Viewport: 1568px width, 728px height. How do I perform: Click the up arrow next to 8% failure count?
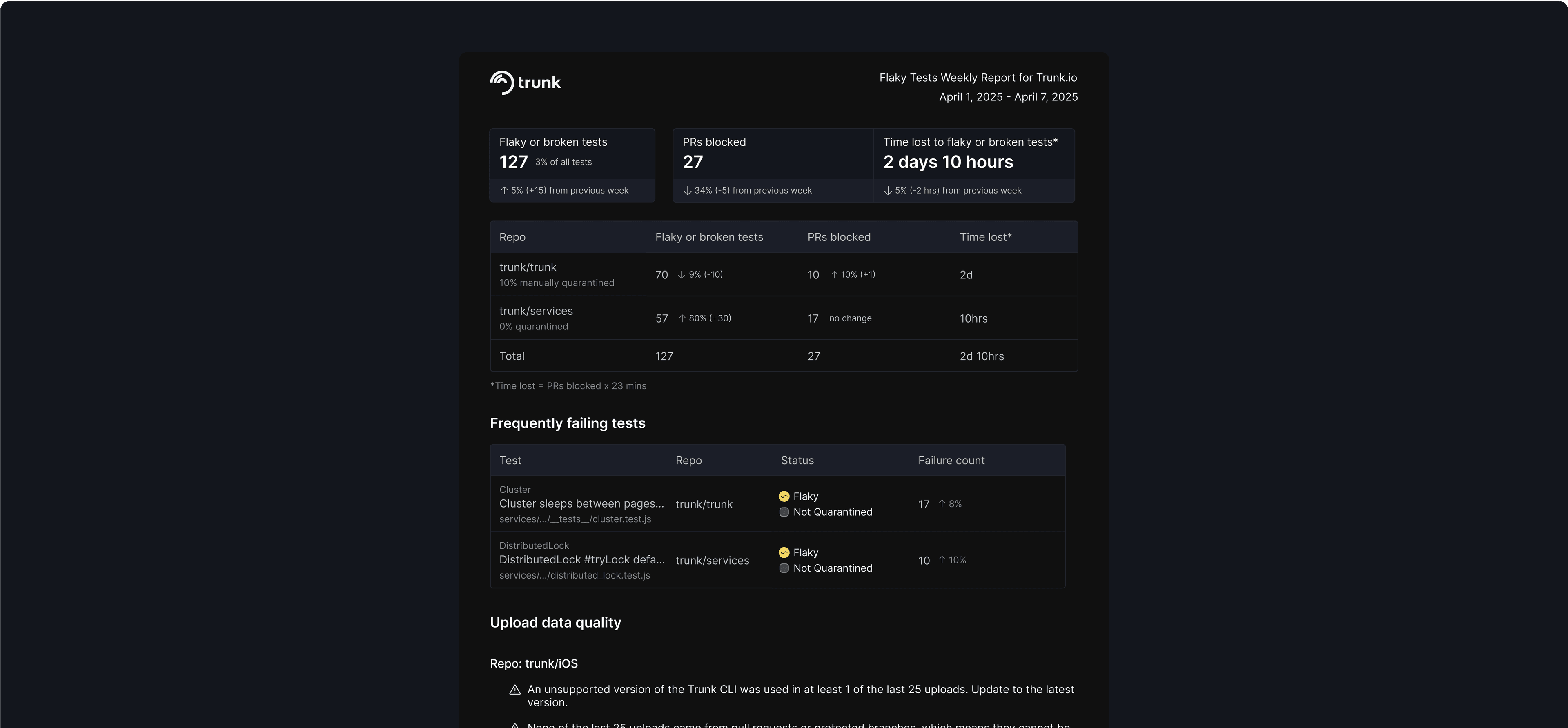pyautogui.click(x=942, y=504)
